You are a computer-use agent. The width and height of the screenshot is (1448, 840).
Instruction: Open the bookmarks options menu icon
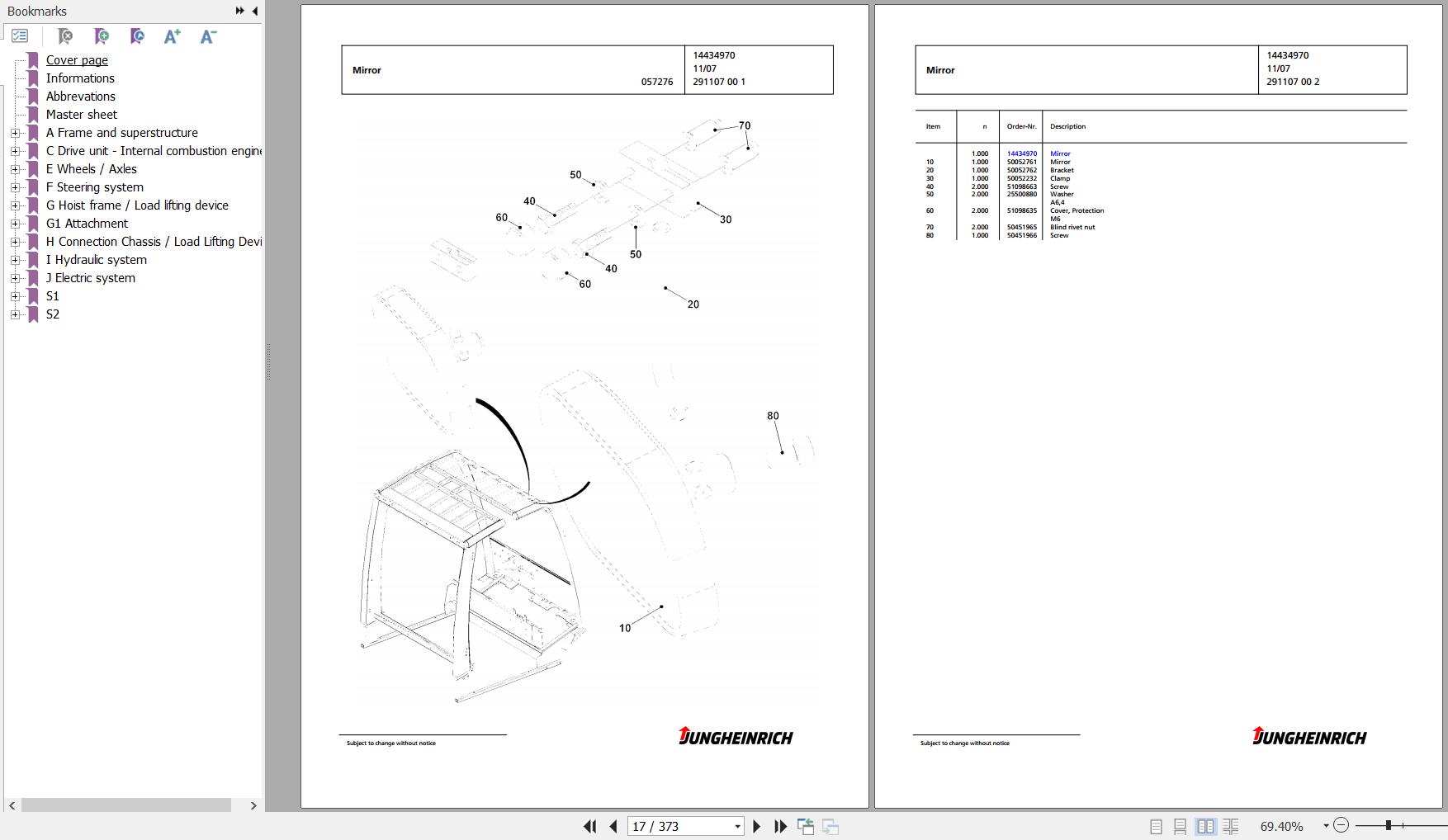pos(20,36)
